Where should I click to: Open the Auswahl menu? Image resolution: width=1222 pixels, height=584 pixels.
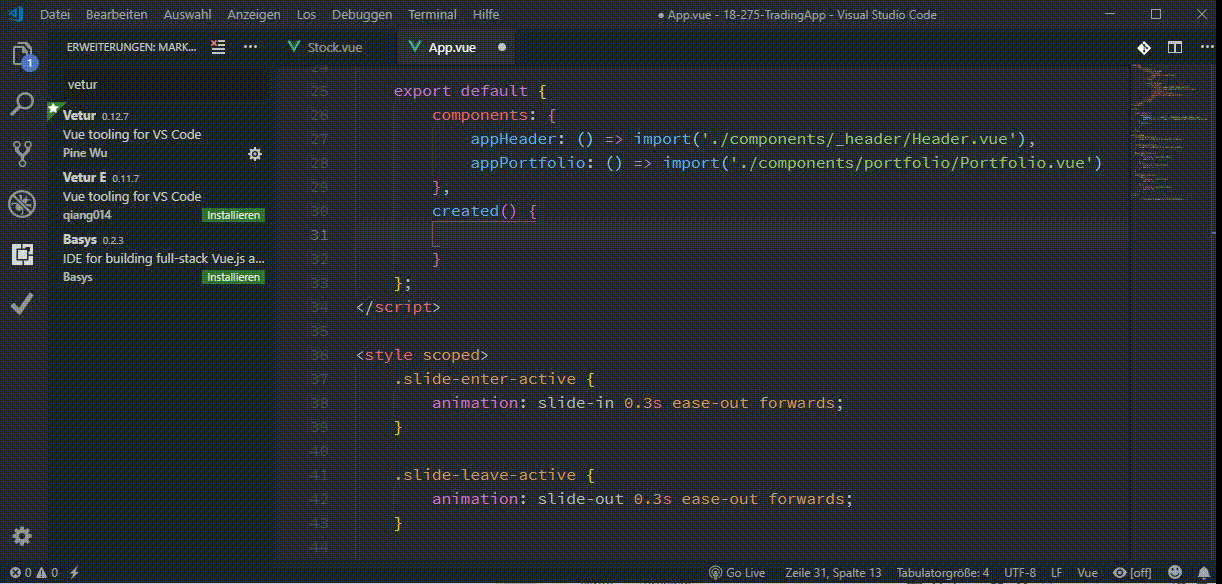pyautogui.click(x=187, y=15)
